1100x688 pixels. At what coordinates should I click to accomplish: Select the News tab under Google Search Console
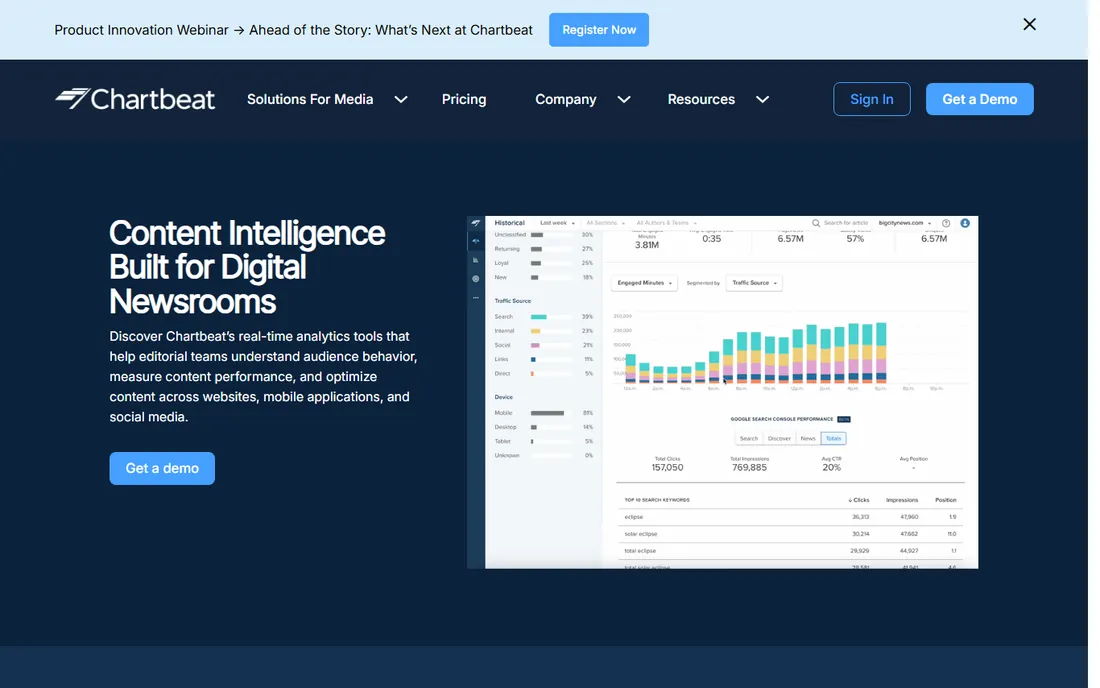coord(808,438)
